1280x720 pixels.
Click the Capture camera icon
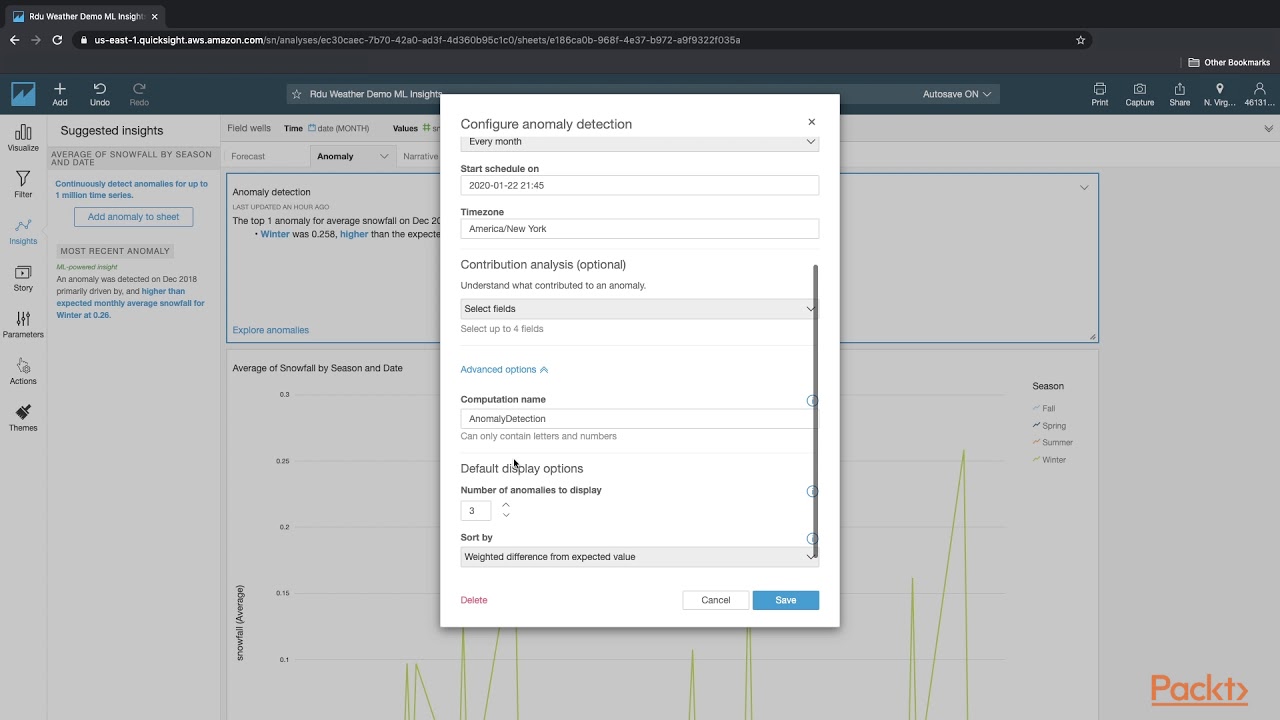[x=1139, y=89]
